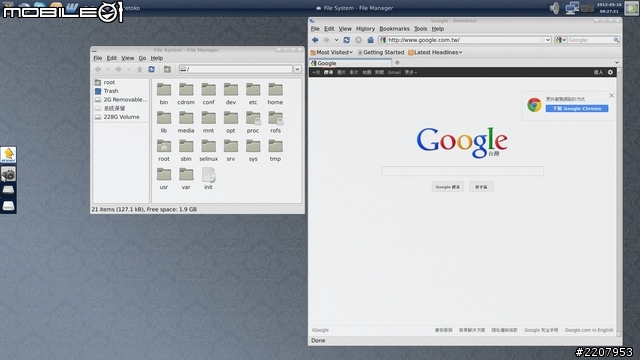
Task: Click the blue Google Chrome download button
Action: point(577,109)
